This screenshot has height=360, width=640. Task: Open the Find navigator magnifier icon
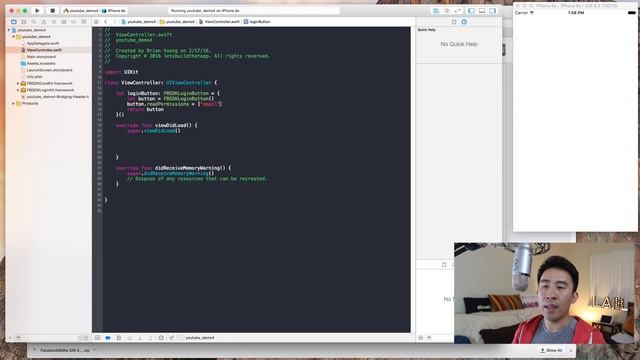[x=33, y=22]
